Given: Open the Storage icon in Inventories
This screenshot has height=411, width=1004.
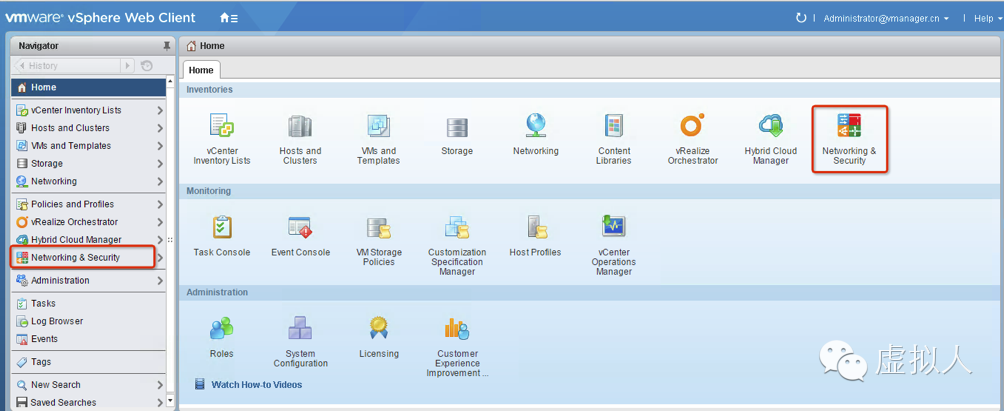Looking at the screenshot, I should tap(457, 127).
